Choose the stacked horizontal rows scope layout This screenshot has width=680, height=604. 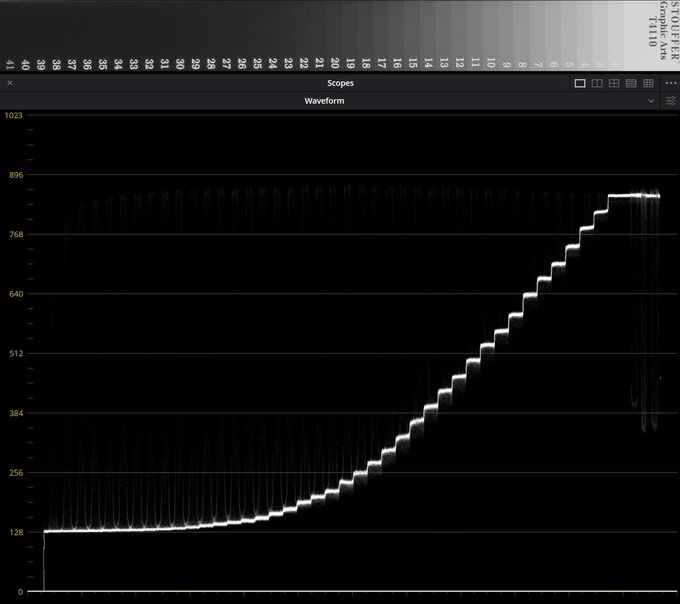tap(631, 83)
